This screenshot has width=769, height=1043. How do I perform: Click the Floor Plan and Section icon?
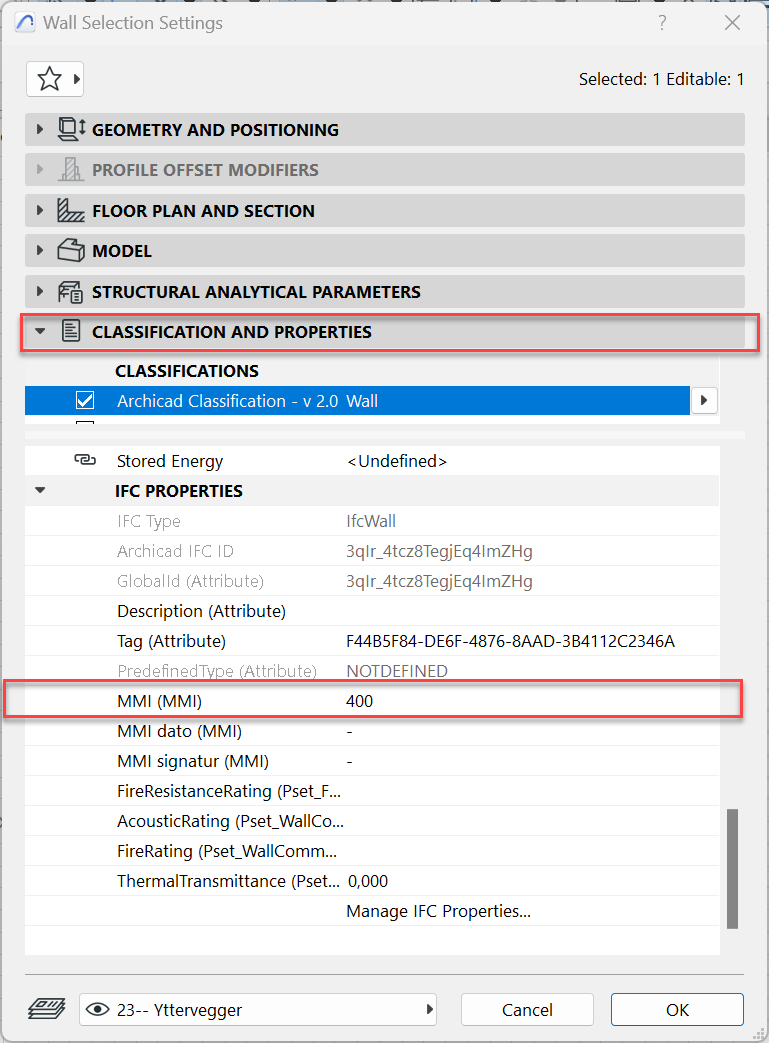71,210
